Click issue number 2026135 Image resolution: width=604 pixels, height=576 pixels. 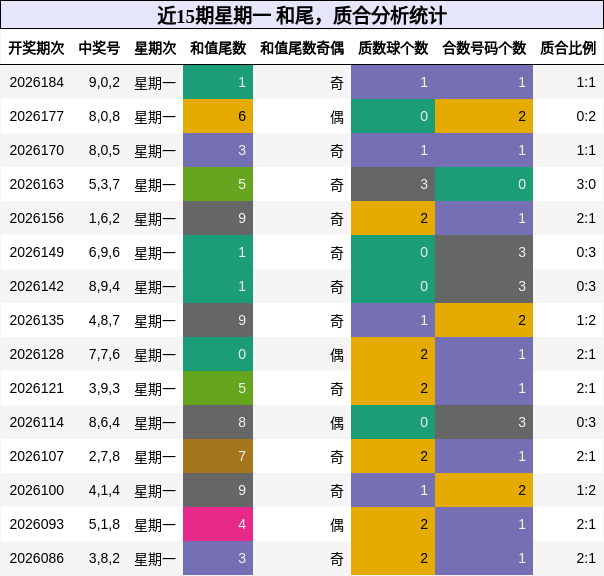point(37,320)
